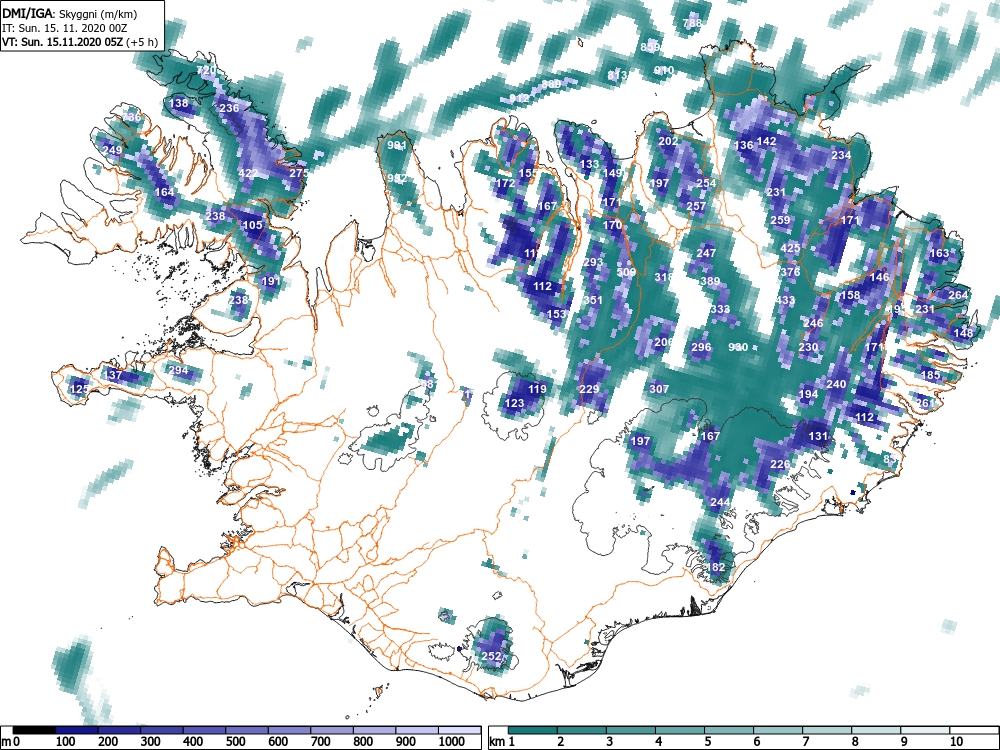Click the visibility value 433 on the map

786,300
